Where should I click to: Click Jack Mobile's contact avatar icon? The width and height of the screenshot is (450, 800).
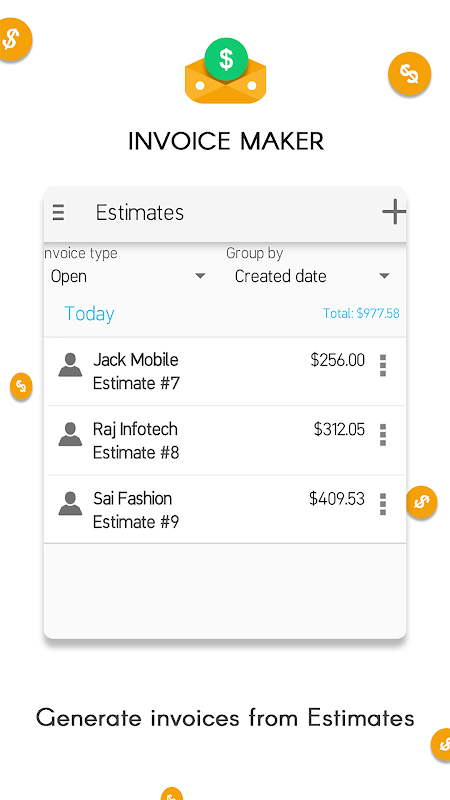(x=70, y=365)
